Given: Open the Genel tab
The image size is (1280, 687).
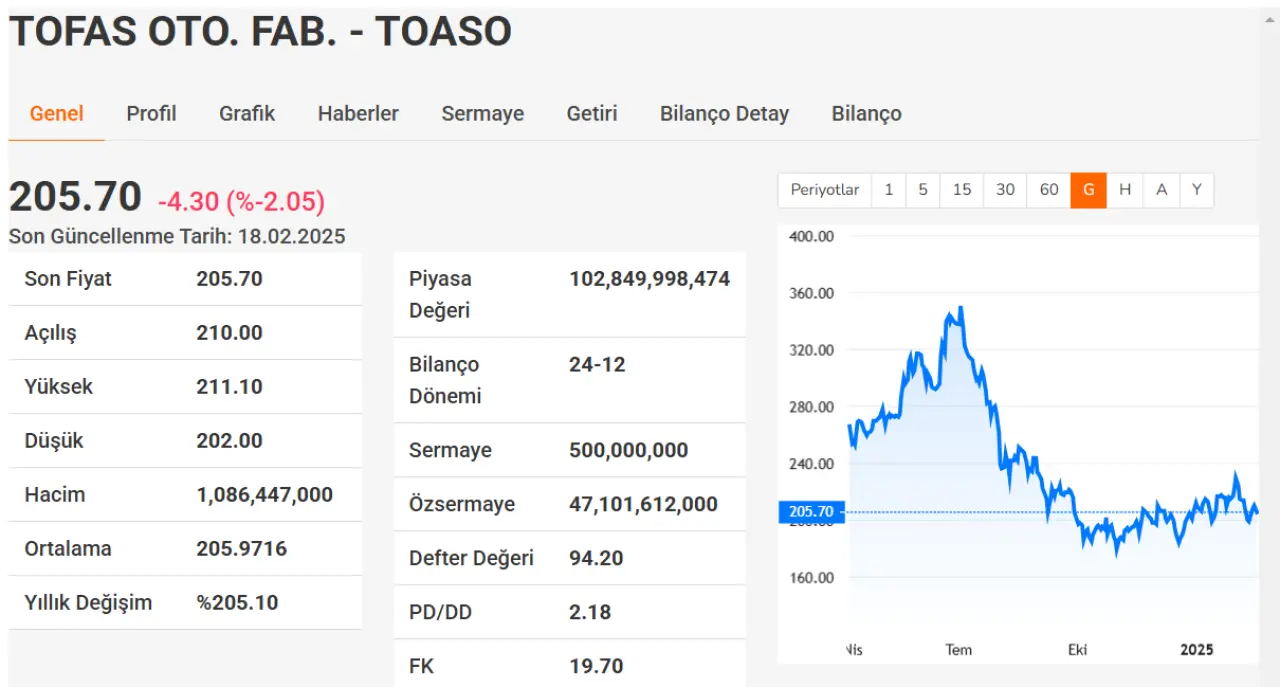Looking at the screenshot, I should point(56,114).
